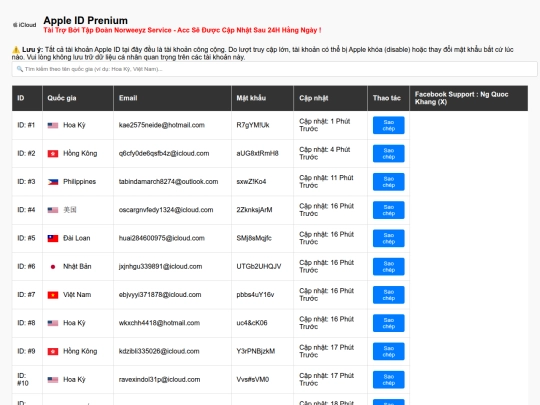Select email ebjvyyi371878@icloud.com
540x405 pixels.
[x=160, y=294]
